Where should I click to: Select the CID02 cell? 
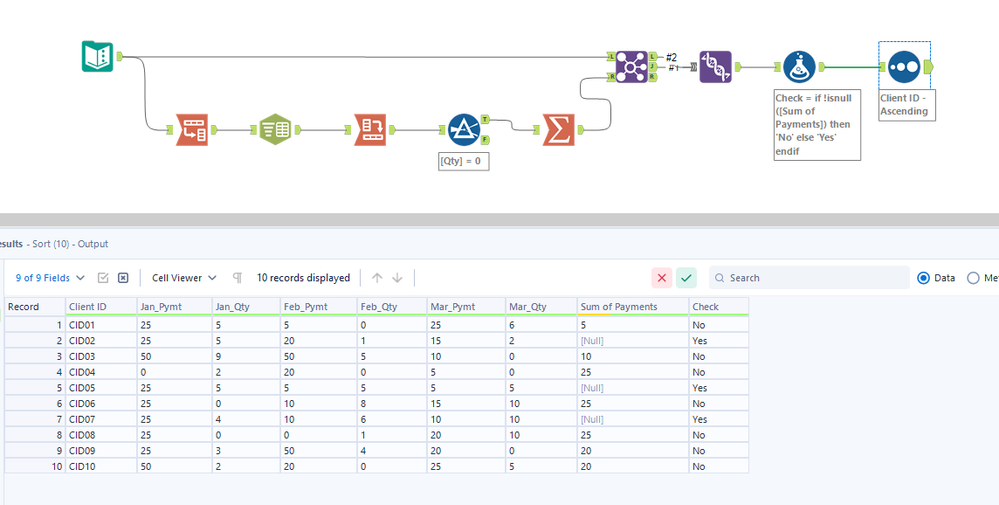pyautogui.click(x=101, y=341)
